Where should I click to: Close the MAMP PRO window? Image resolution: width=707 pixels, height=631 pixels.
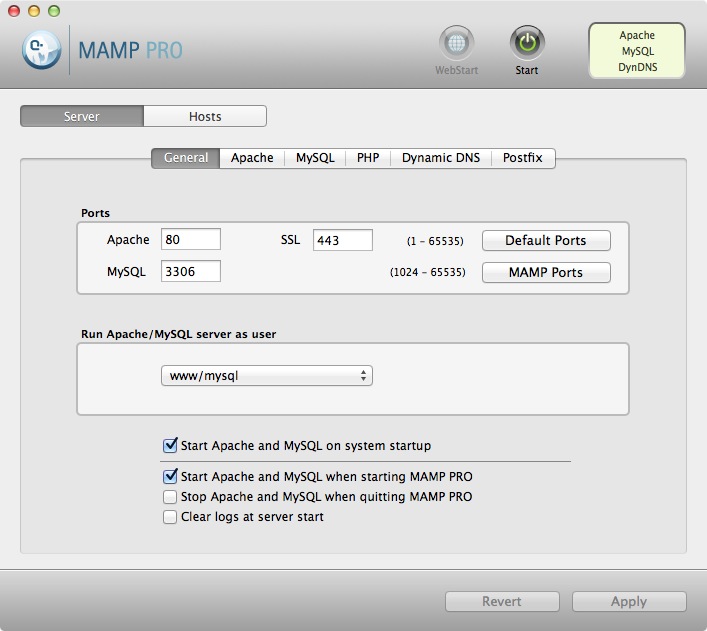14,11
